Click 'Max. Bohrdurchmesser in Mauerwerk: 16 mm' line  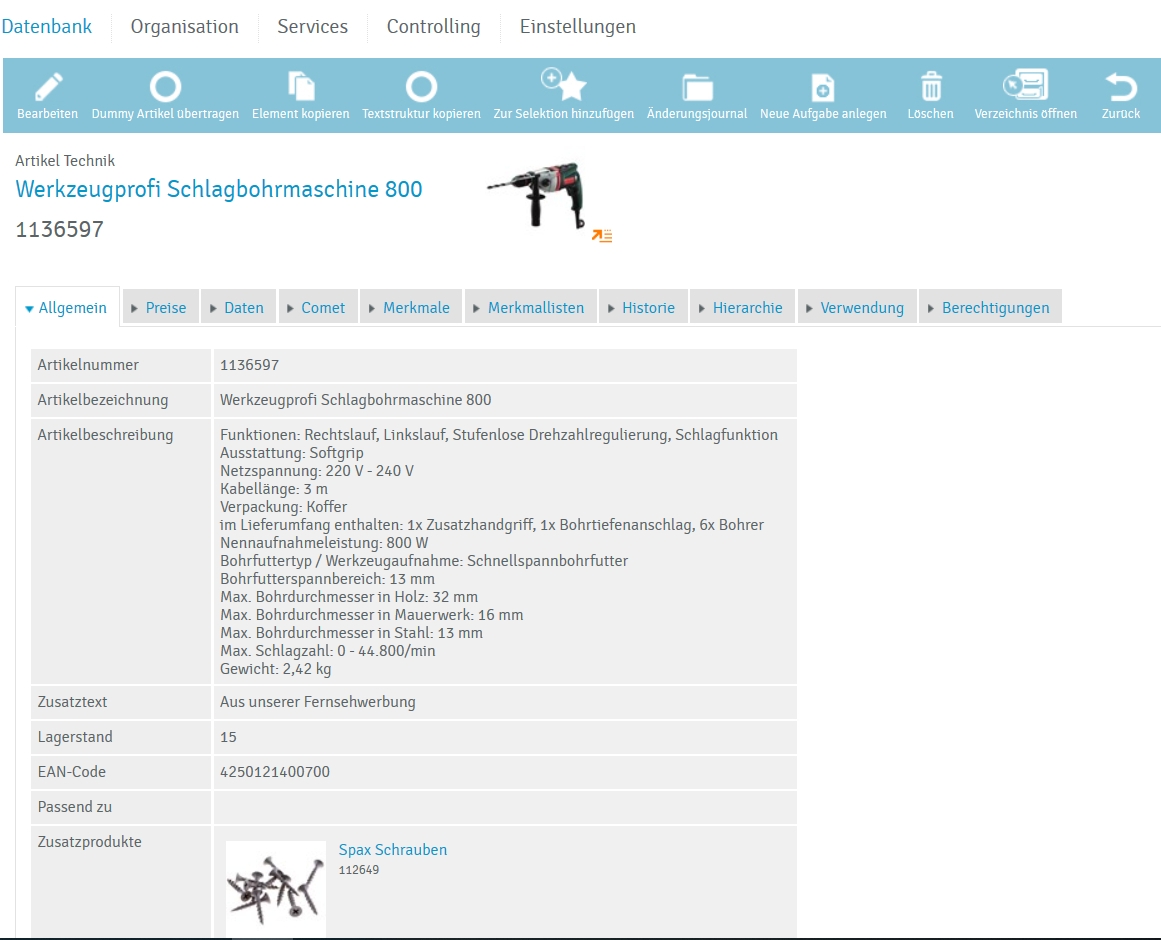pyautogui.click(x=372, y=615)
